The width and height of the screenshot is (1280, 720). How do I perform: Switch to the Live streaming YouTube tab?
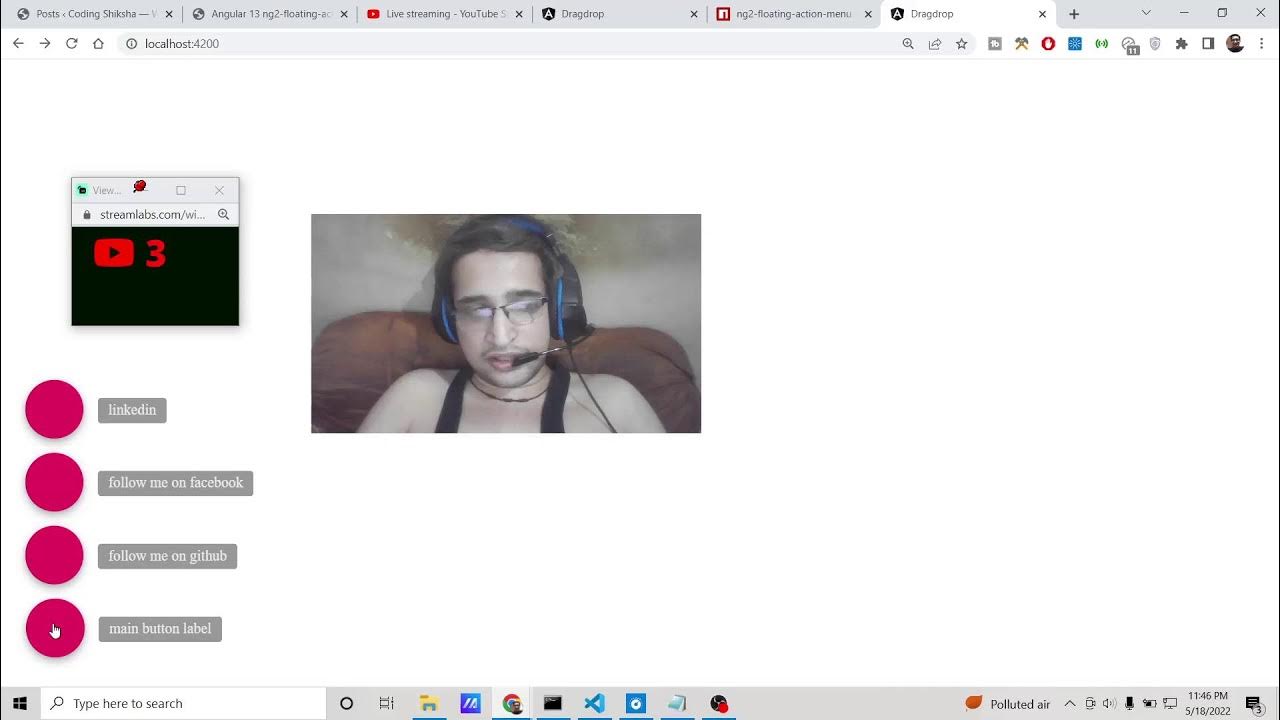442,14
